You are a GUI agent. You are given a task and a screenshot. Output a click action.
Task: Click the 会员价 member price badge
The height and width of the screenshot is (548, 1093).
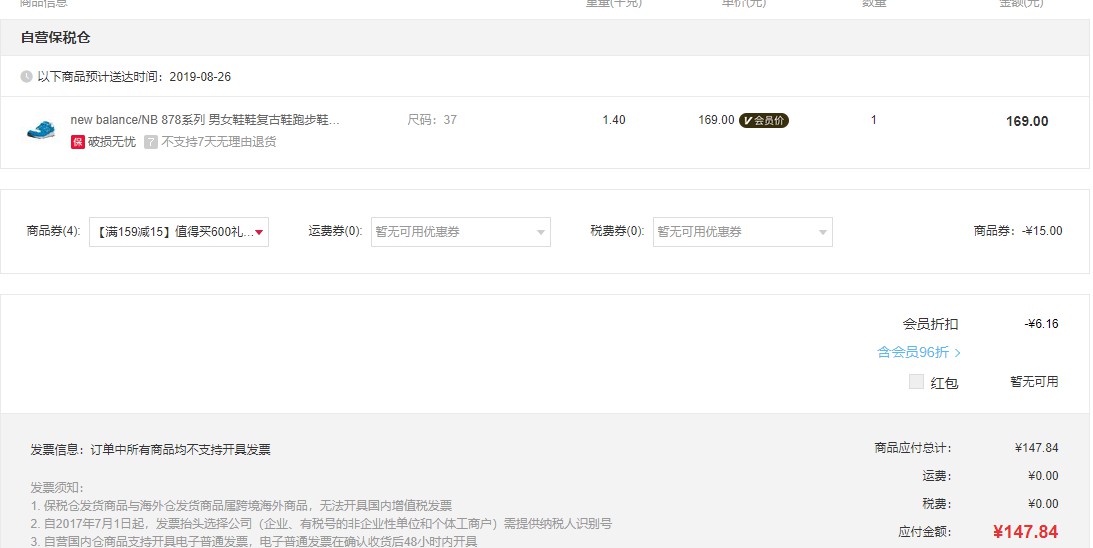[x=764, y=121]
